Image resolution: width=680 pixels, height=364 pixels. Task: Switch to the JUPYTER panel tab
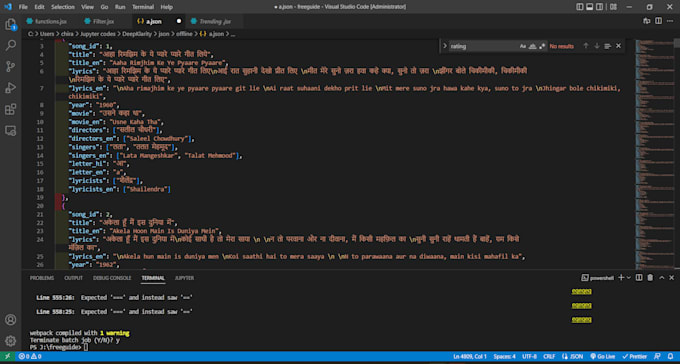point(184,278)
